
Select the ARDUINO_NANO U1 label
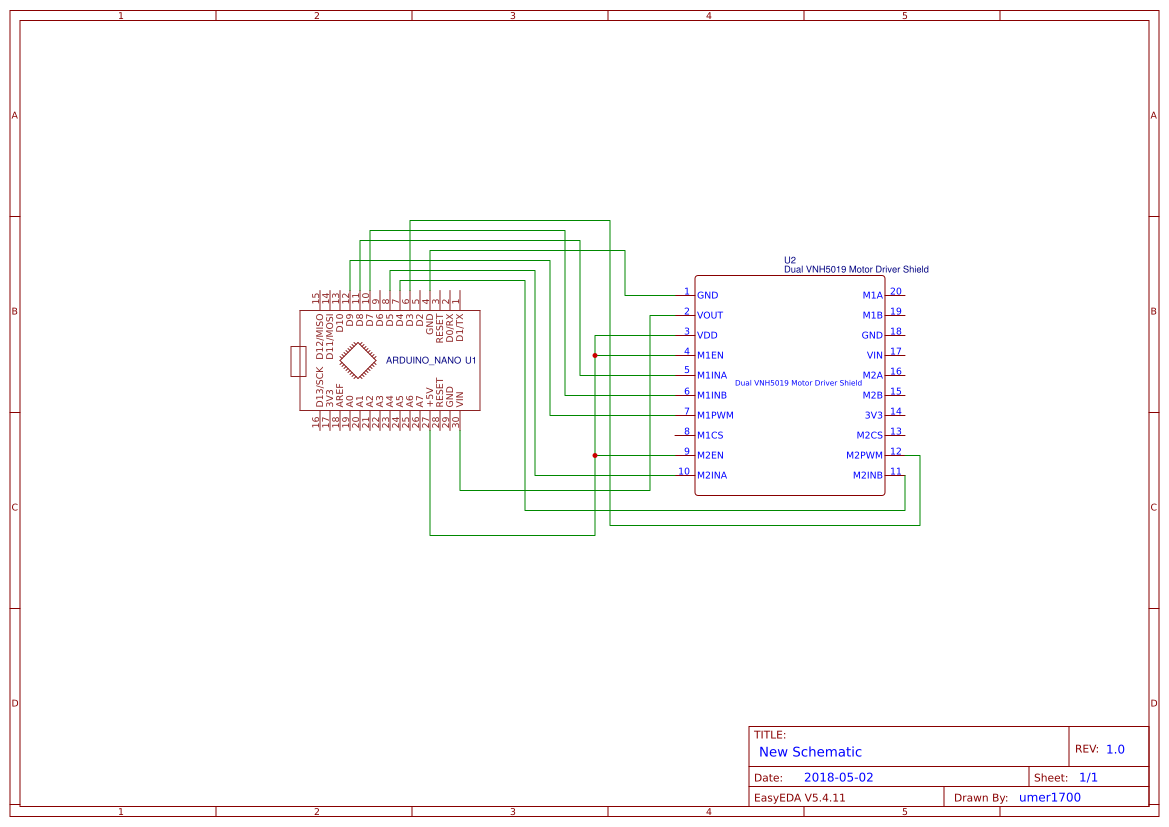pyautogui.click(x=431, y=360)
